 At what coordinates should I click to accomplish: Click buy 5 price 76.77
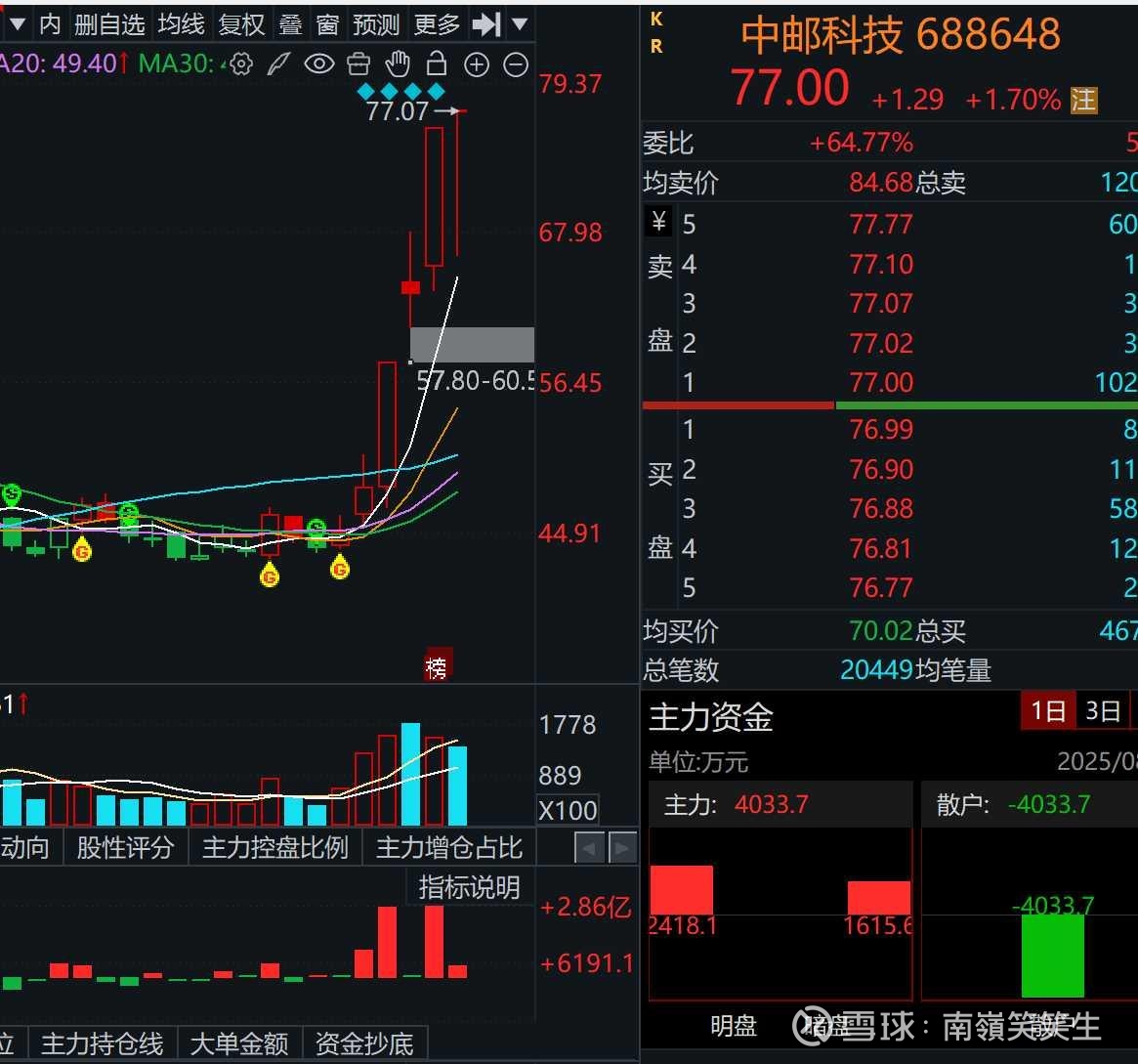[881, 588]
